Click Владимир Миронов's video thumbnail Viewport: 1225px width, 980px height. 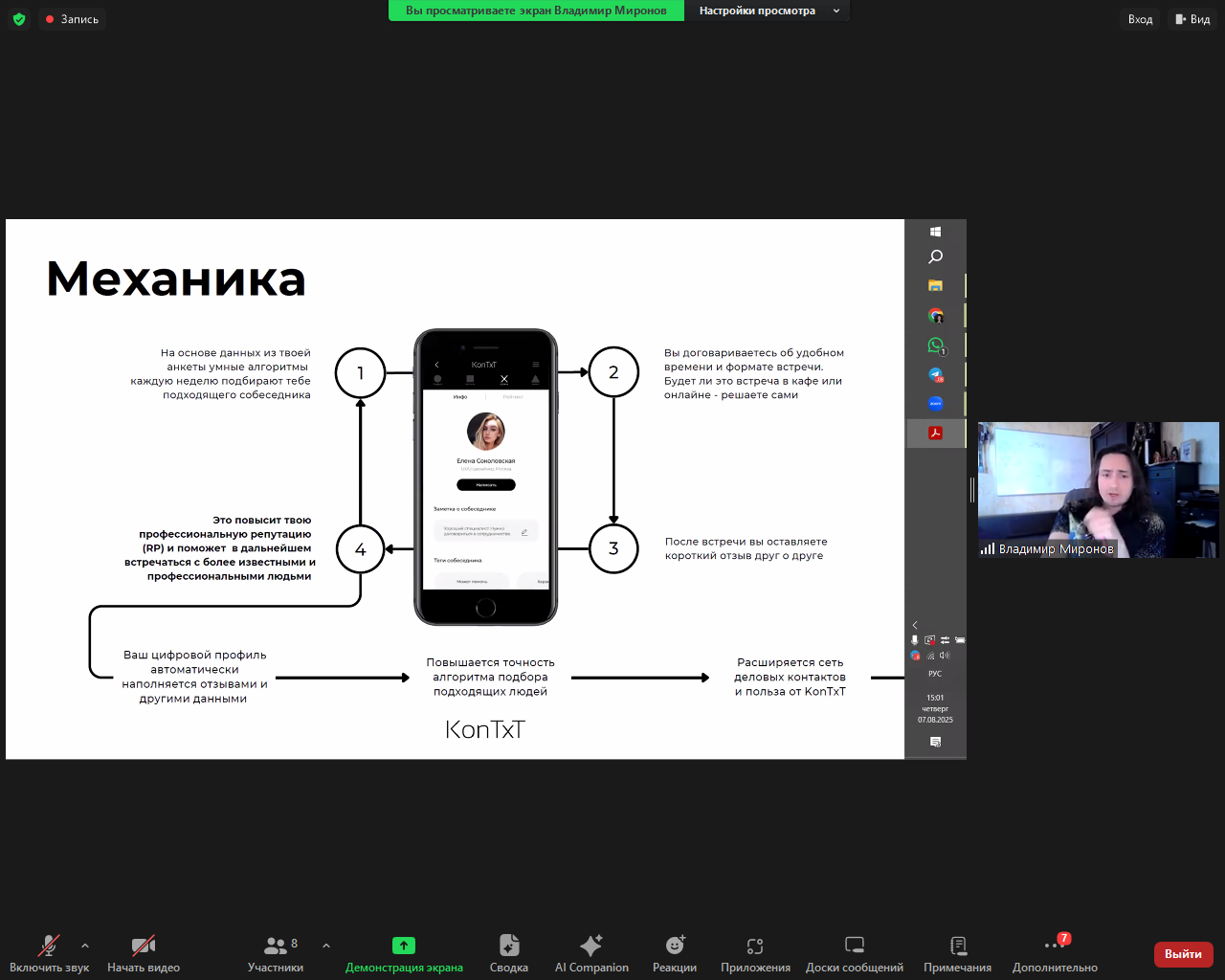point(1097,491)
